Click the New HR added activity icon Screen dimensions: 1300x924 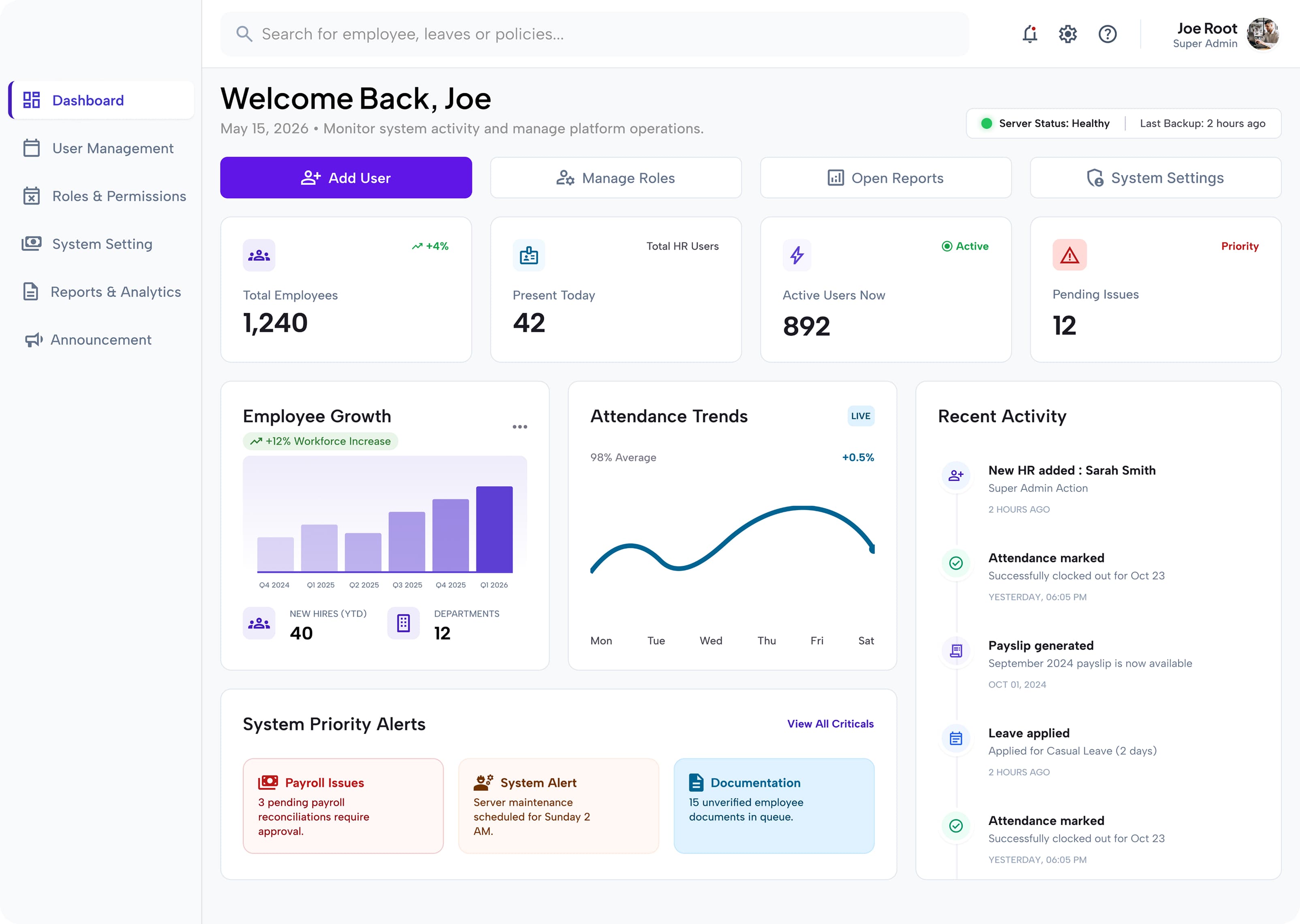pyautogui.click(x=956, y=475)
